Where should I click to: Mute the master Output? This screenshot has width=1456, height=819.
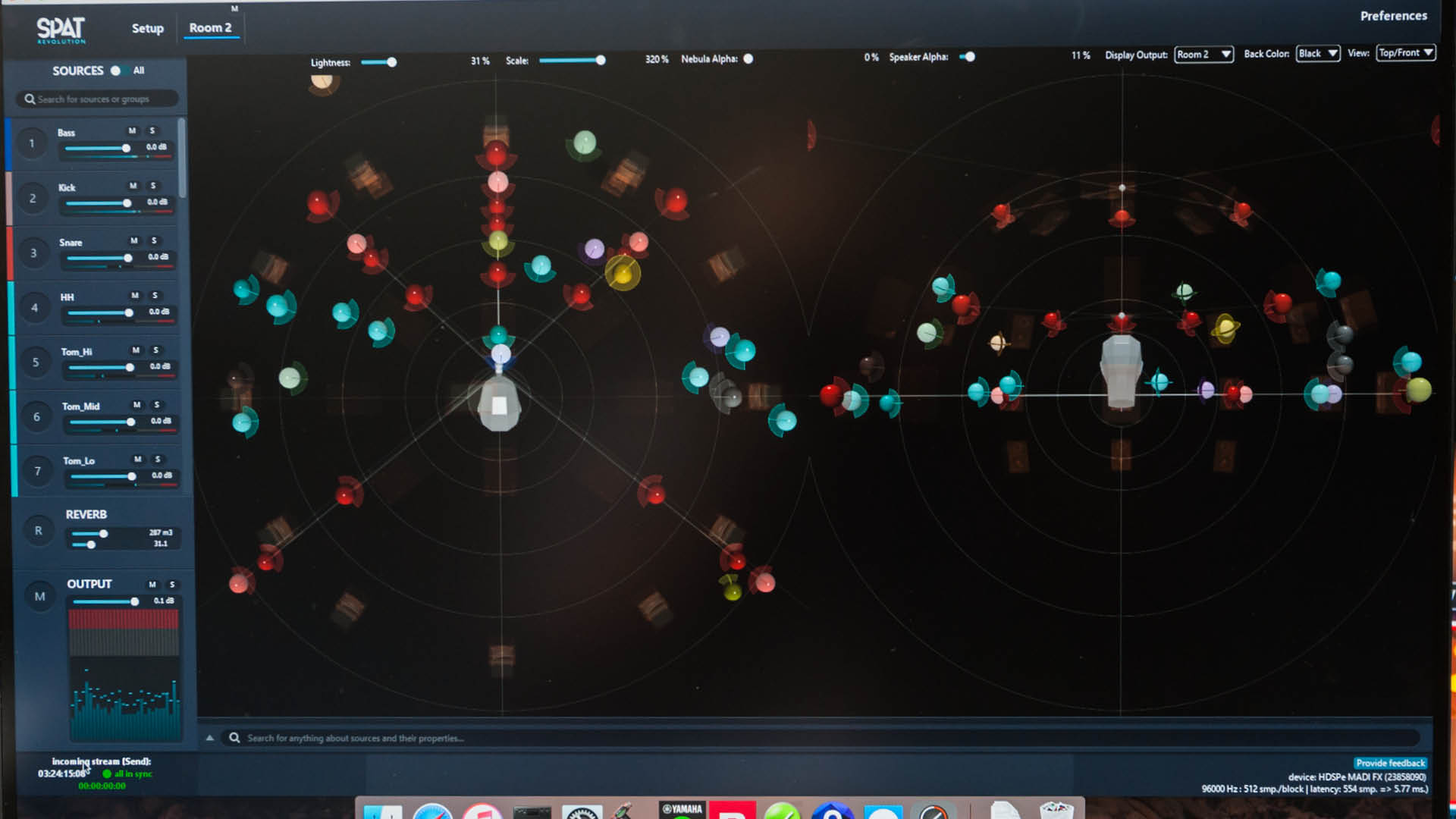(152, 585)
